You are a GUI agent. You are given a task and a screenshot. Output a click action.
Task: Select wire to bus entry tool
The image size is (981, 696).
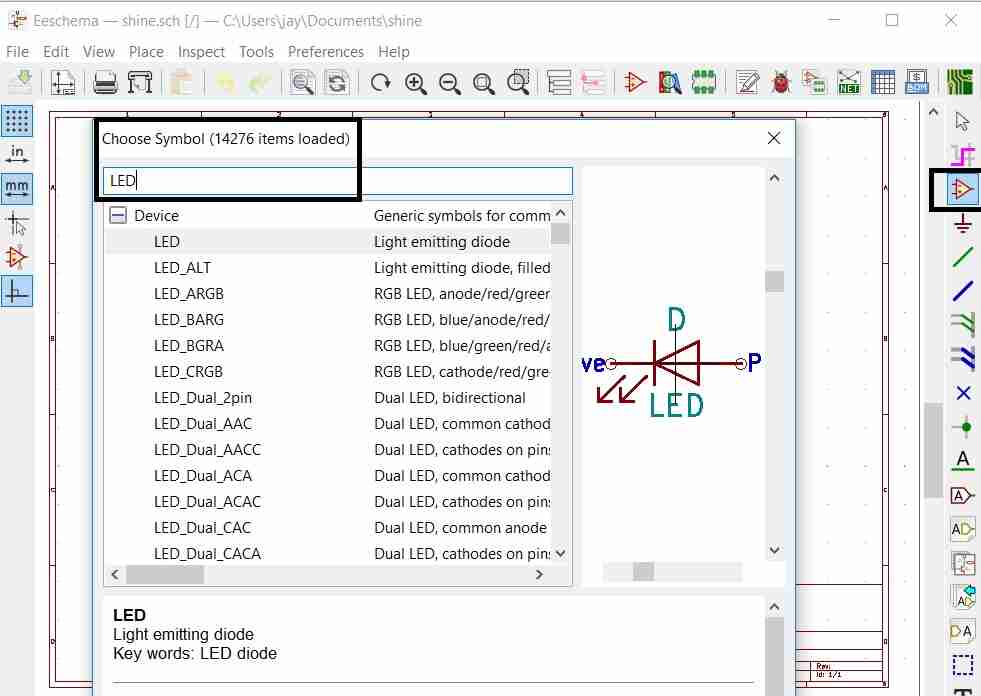click(963, 325)
